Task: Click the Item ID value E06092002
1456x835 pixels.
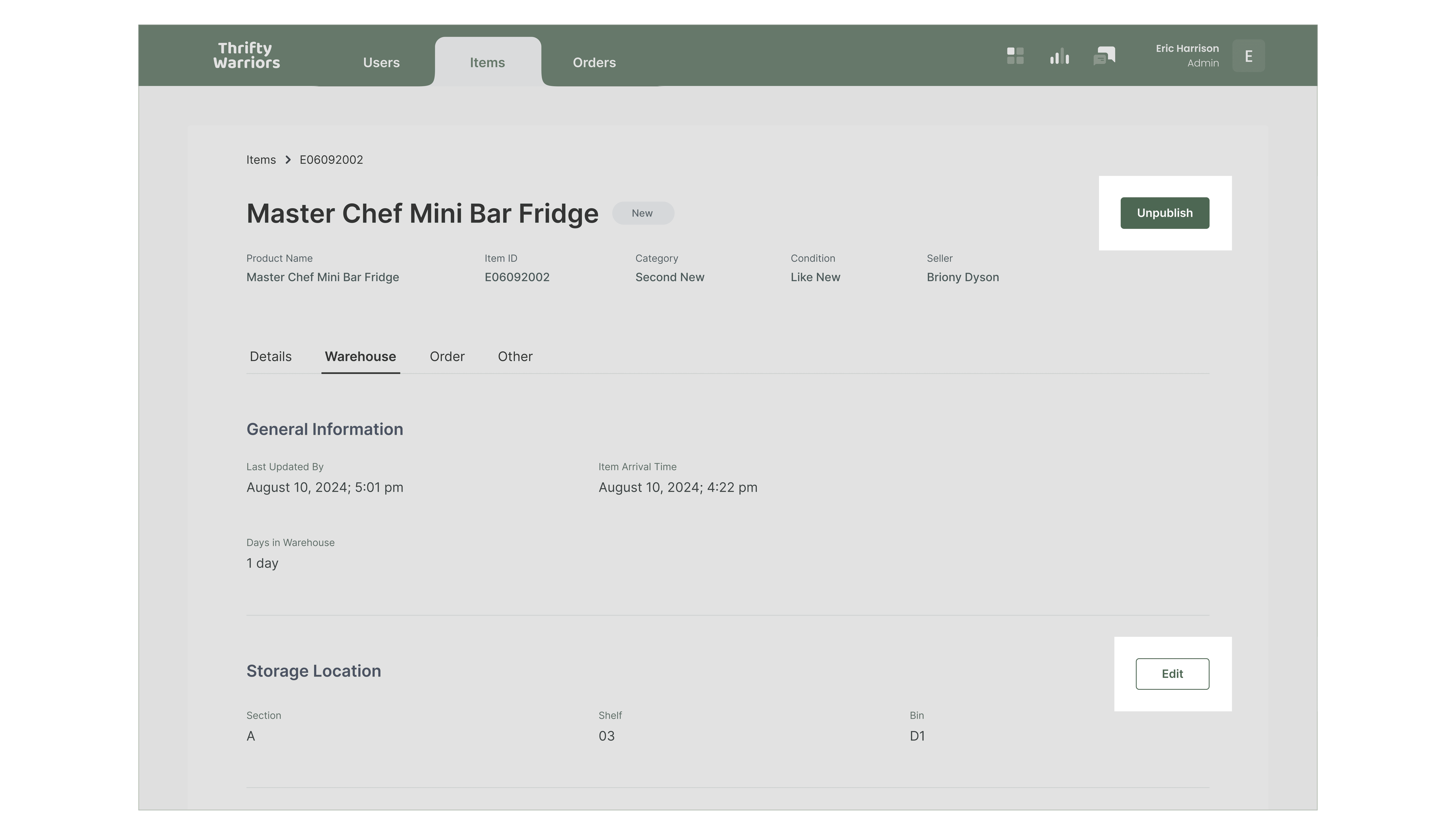Action: tap(517, 278)
